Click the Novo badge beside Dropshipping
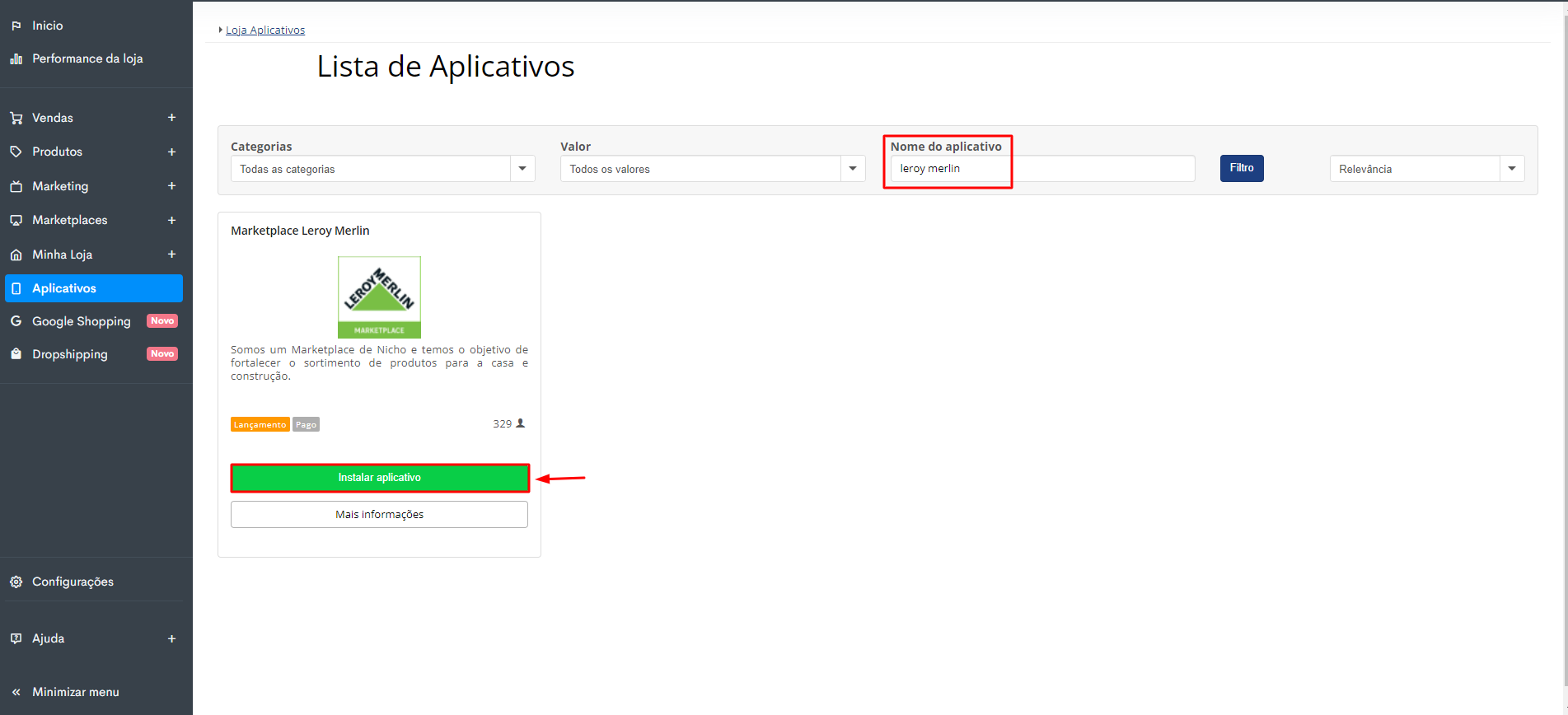This screenshot has width=1568, height=715. (162, 354)
